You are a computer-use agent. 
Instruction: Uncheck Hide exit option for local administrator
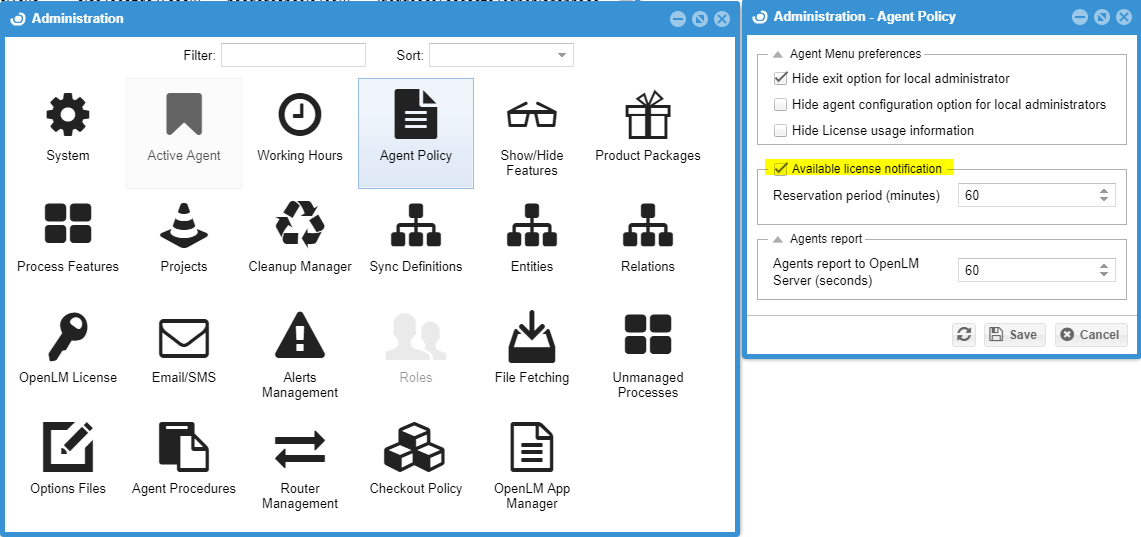tap(781, 78)
